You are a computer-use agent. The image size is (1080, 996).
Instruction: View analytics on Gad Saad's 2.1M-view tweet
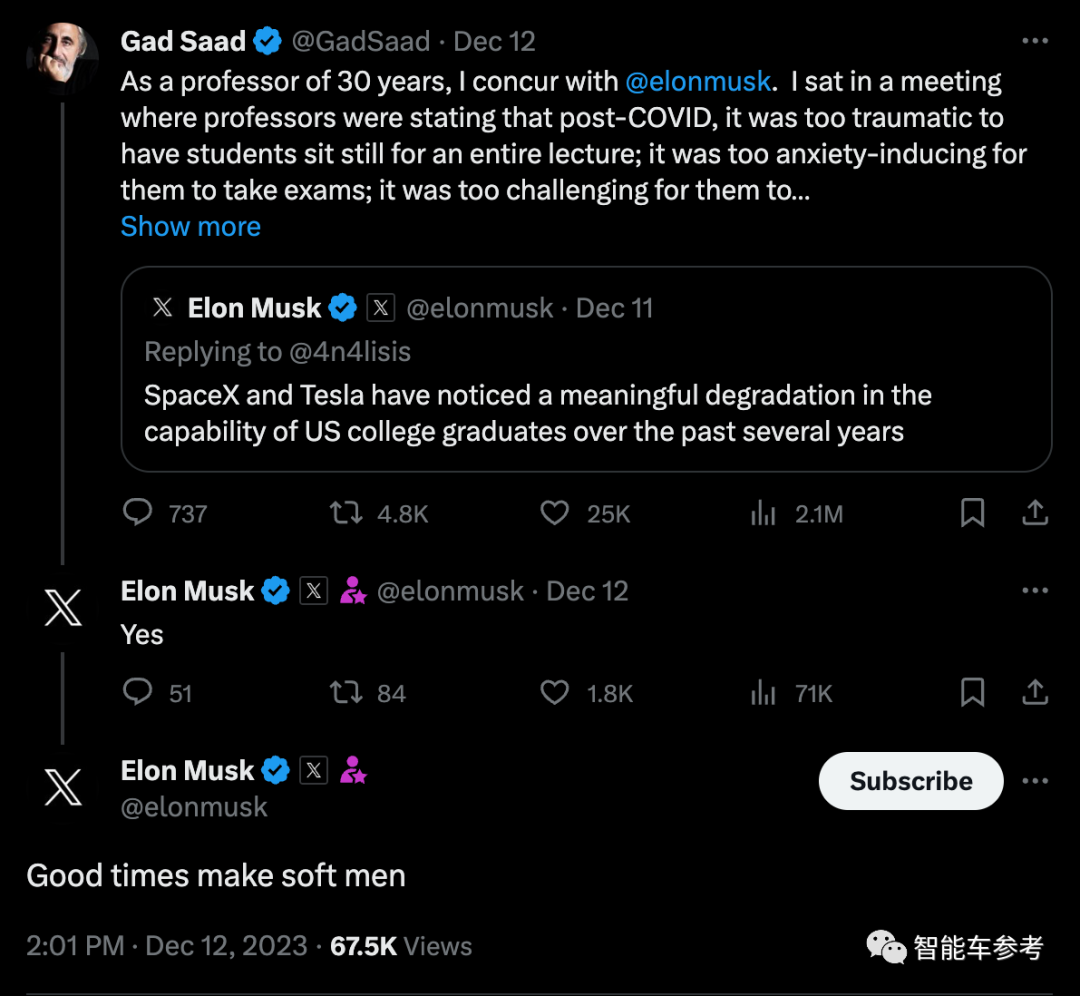763,514
